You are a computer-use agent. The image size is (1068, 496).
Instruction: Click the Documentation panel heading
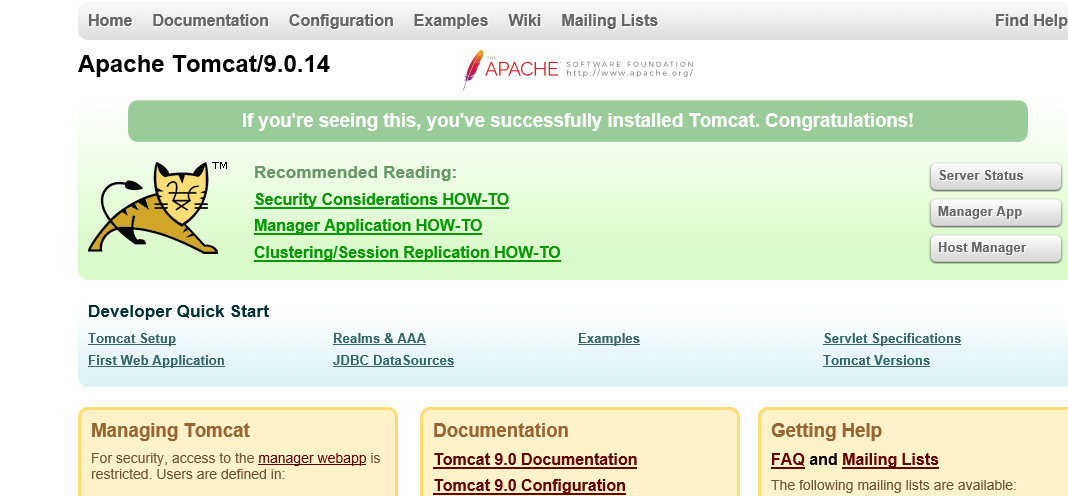coord(501,431)
